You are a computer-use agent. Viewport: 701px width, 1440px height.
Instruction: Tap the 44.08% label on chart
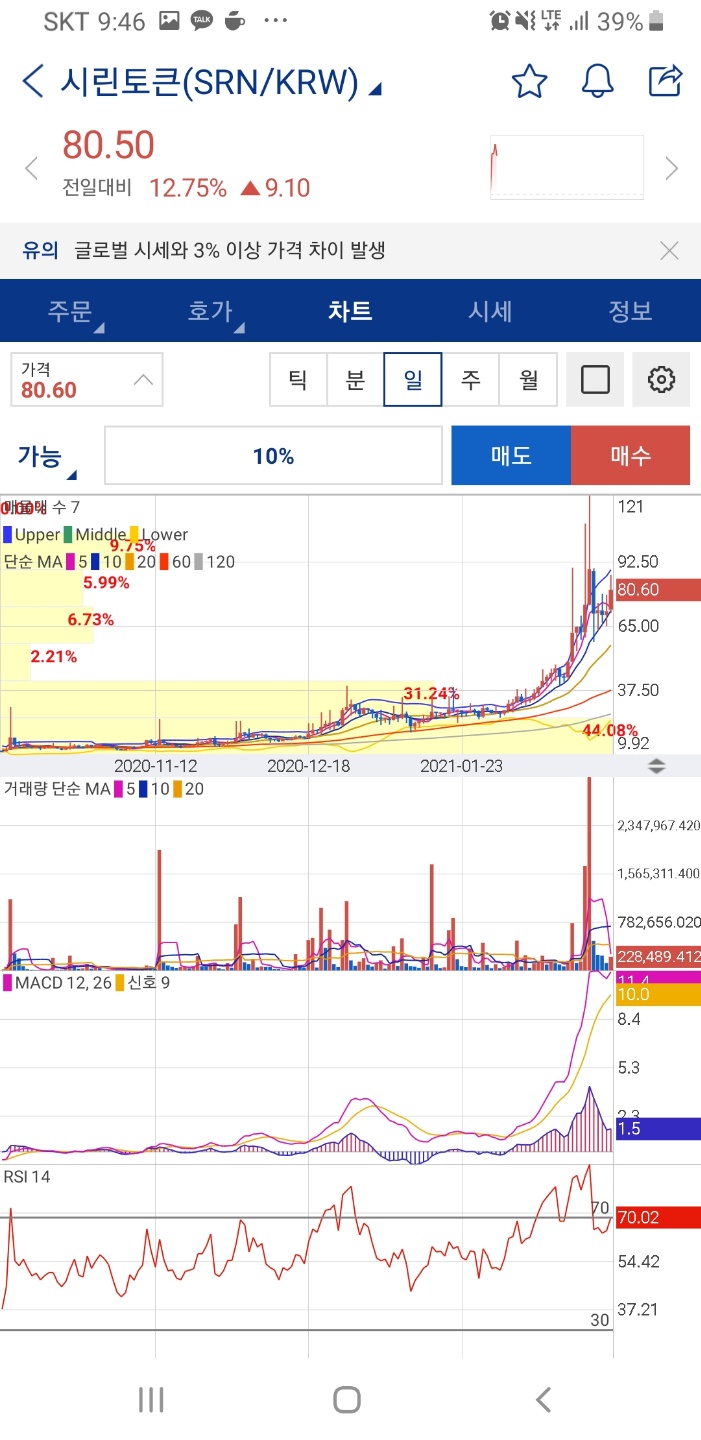pyautogui.click(x=610, y=731)
